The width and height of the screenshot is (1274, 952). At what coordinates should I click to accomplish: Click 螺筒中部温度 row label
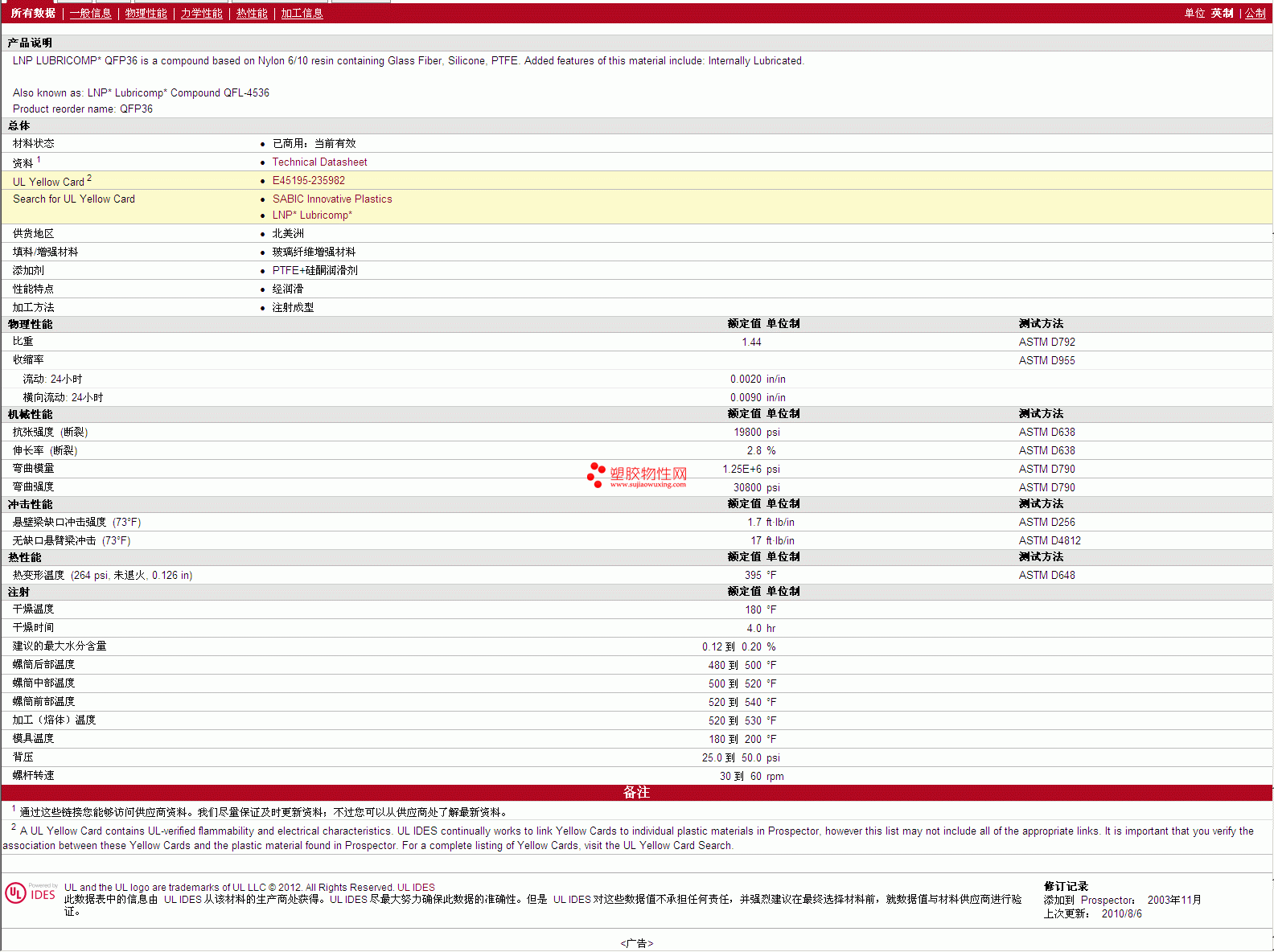point(43,683)
